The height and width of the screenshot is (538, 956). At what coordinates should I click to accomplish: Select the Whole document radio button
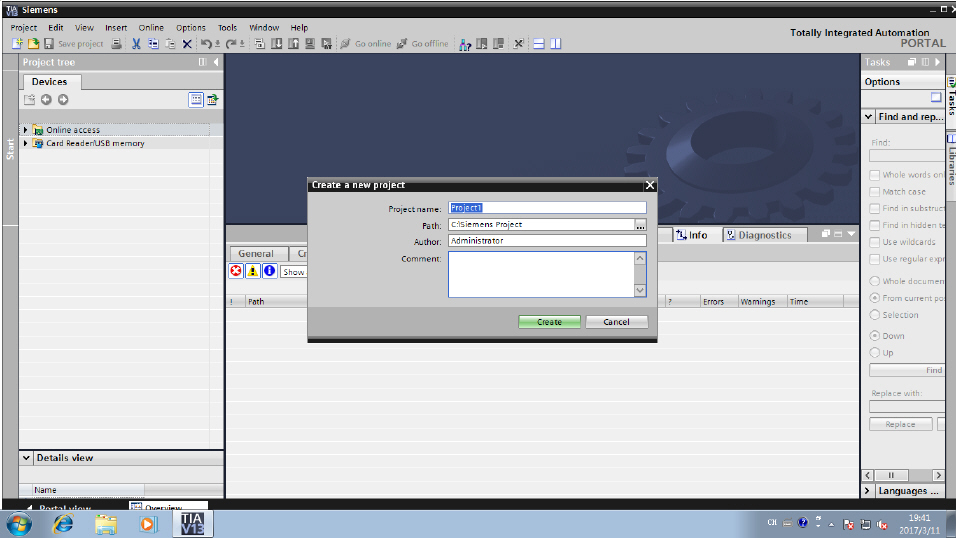point(875,281)
